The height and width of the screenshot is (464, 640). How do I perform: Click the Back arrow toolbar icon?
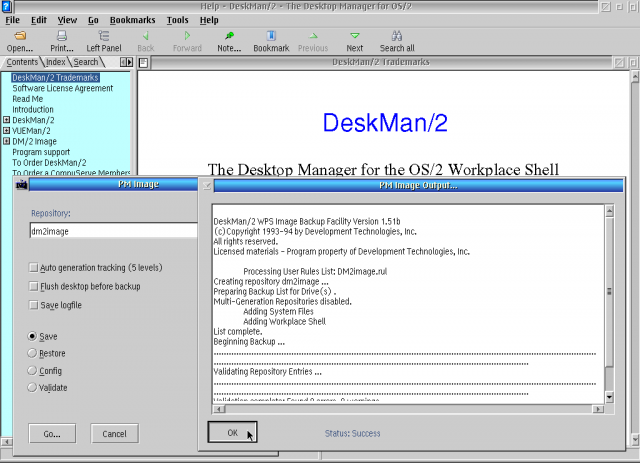[x=146, y=36]
